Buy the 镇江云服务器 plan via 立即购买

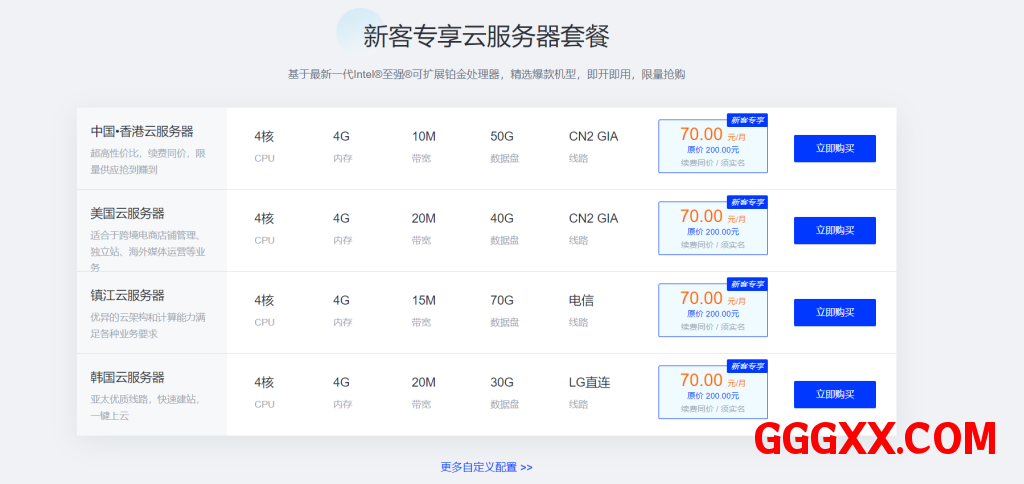834,312
